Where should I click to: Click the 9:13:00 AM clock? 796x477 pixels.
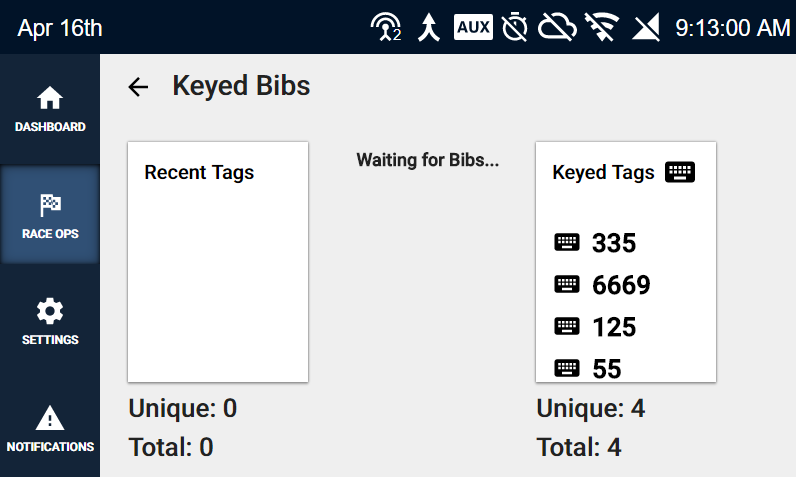point(733,28)
